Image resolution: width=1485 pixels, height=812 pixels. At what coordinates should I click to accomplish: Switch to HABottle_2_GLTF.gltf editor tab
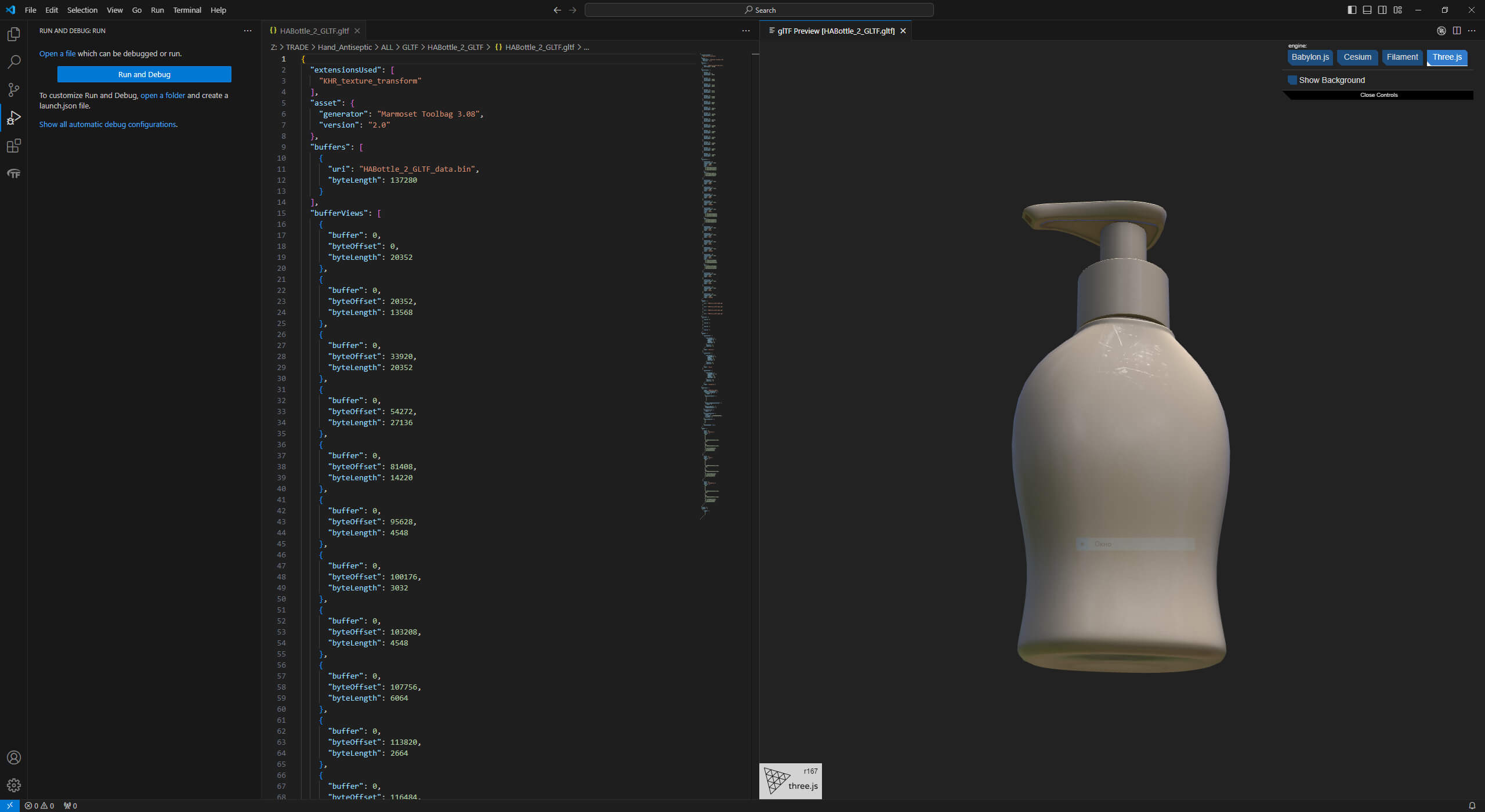[x=314, y=31]
